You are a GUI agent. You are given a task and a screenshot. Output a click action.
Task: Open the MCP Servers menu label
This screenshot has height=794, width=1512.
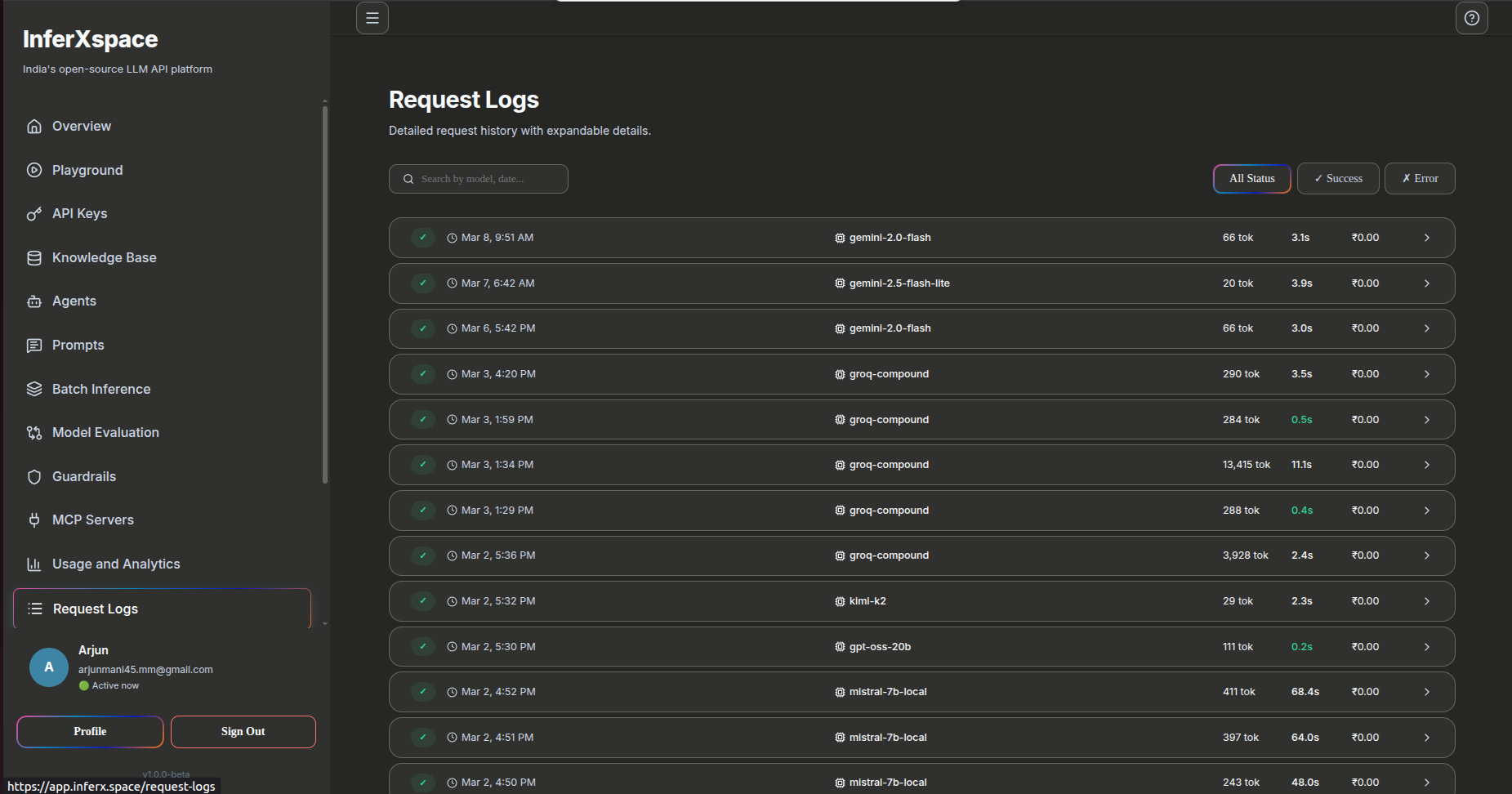click(93, 520)
